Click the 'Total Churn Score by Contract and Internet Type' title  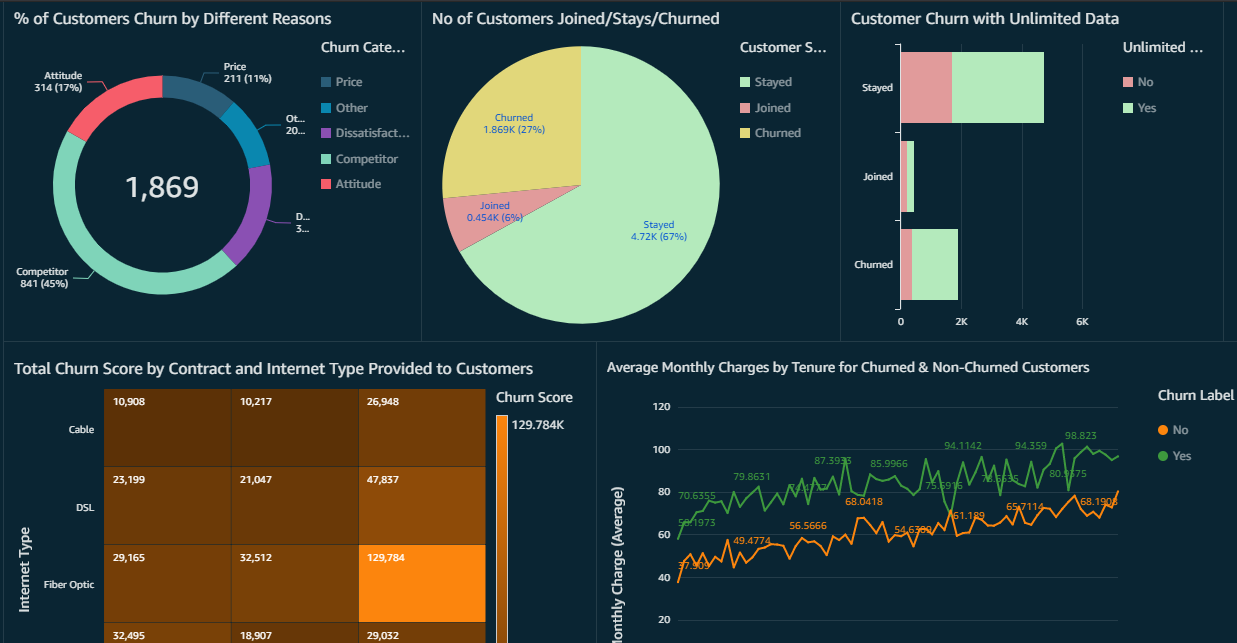pos(273,369)
